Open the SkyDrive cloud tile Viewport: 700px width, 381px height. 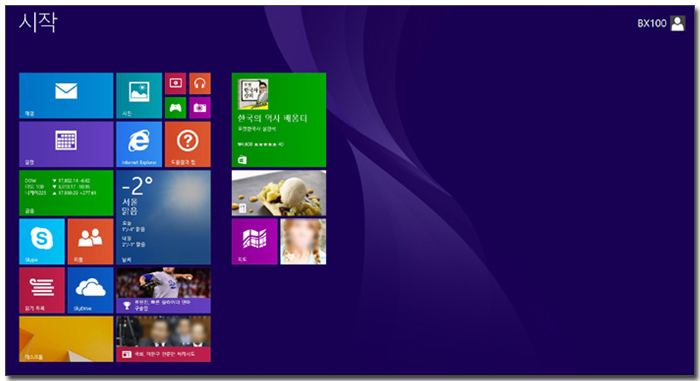pos(90,290)
